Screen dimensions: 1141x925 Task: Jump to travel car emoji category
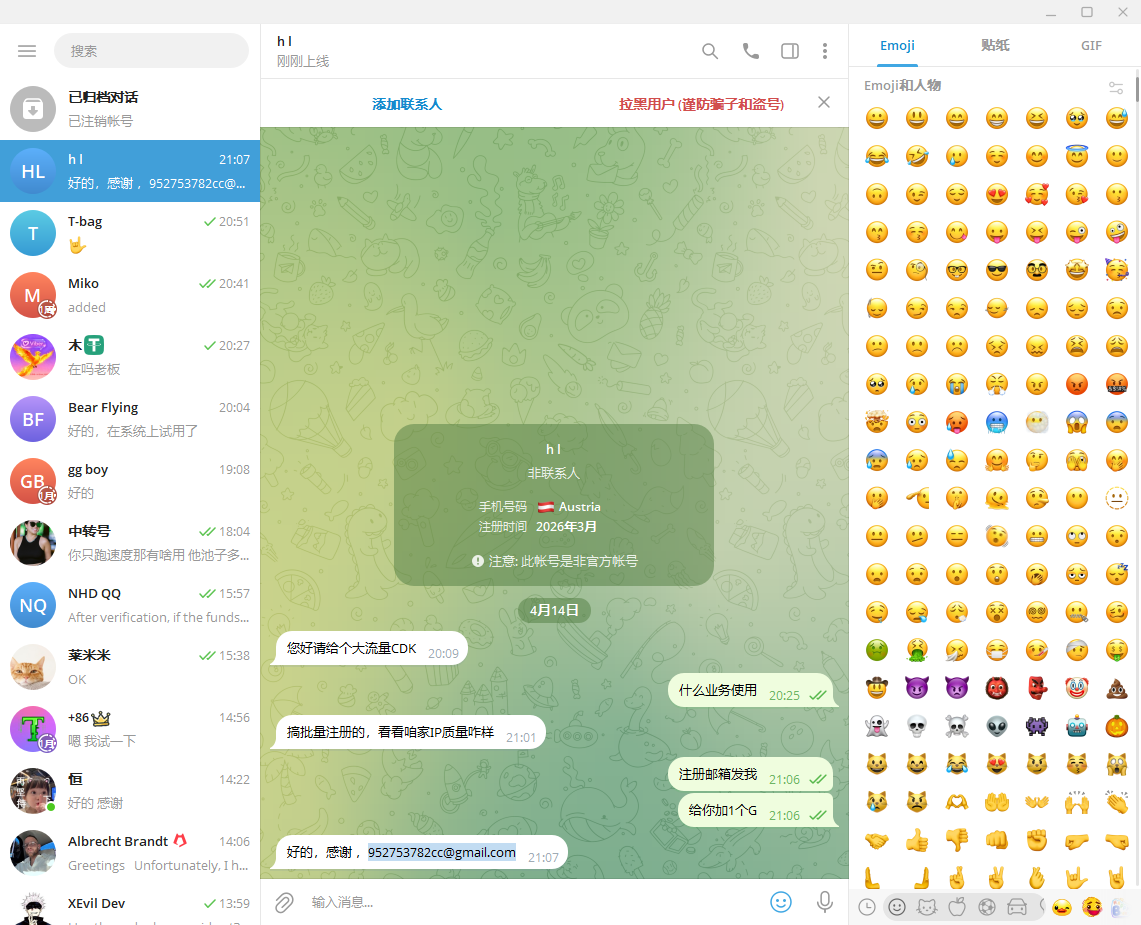click(1017, 907)
